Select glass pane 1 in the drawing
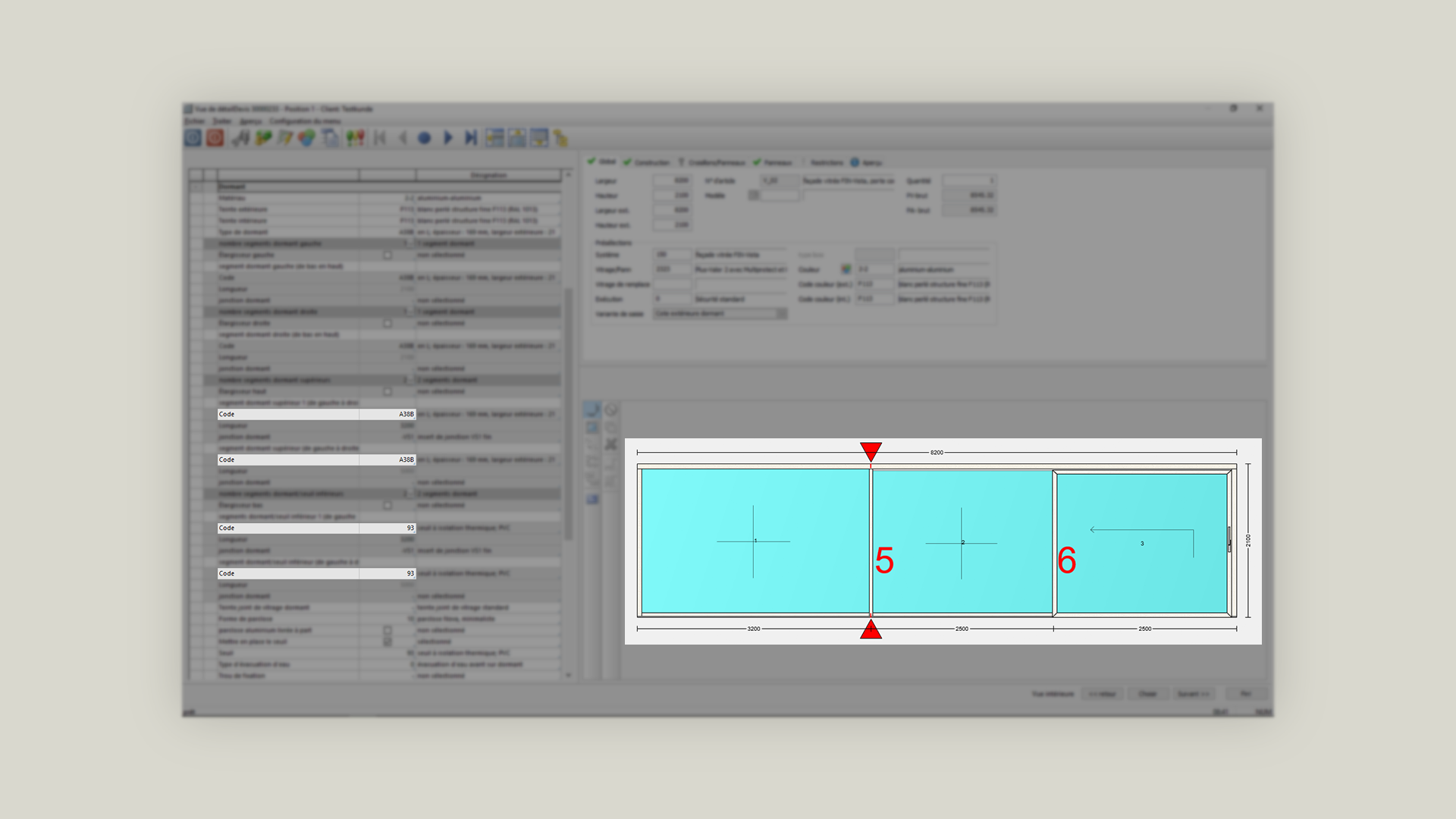 click(x=755, y=541)
